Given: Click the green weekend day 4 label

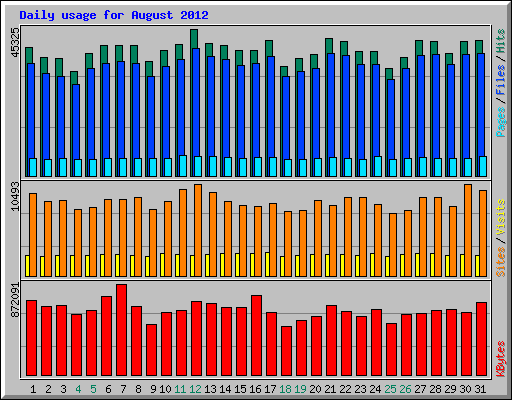Looking at the screenshot, I should pyautogui.click(x=78, y=389).
